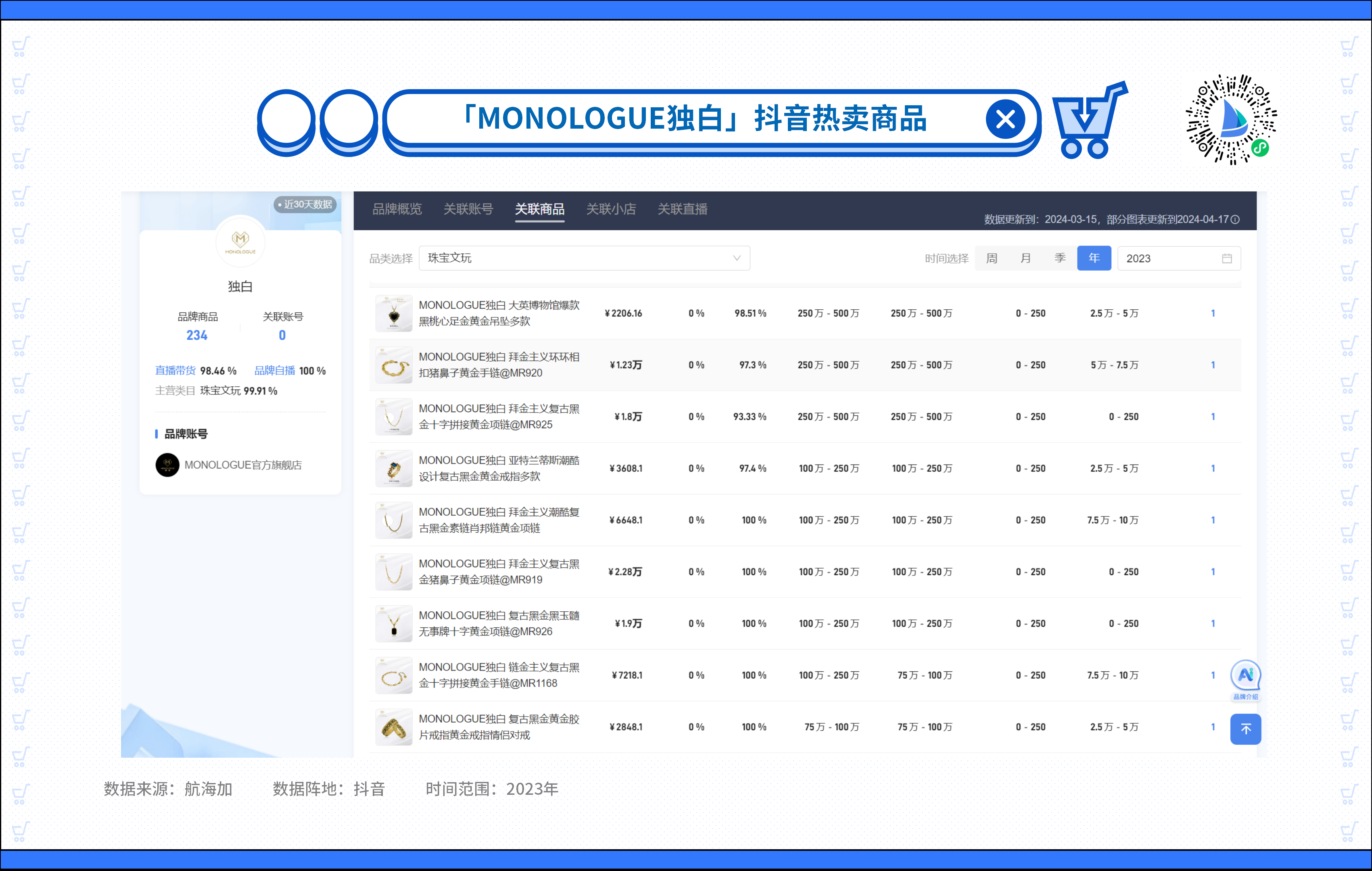Select the 季 time range option
Screen dimensions: 1372x871
coord(1060,258)
